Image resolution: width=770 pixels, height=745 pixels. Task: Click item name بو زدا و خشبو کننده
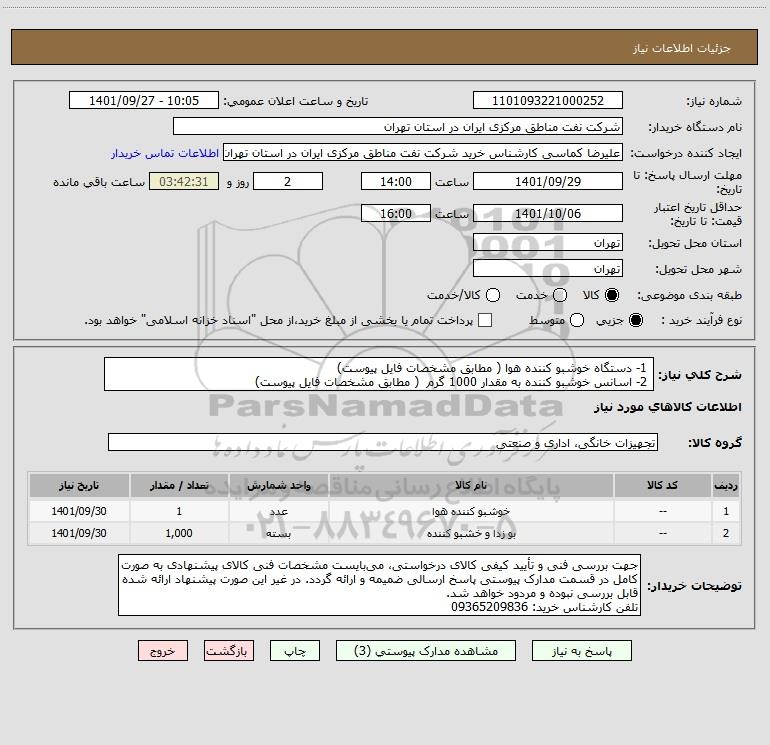coord(471,533)
